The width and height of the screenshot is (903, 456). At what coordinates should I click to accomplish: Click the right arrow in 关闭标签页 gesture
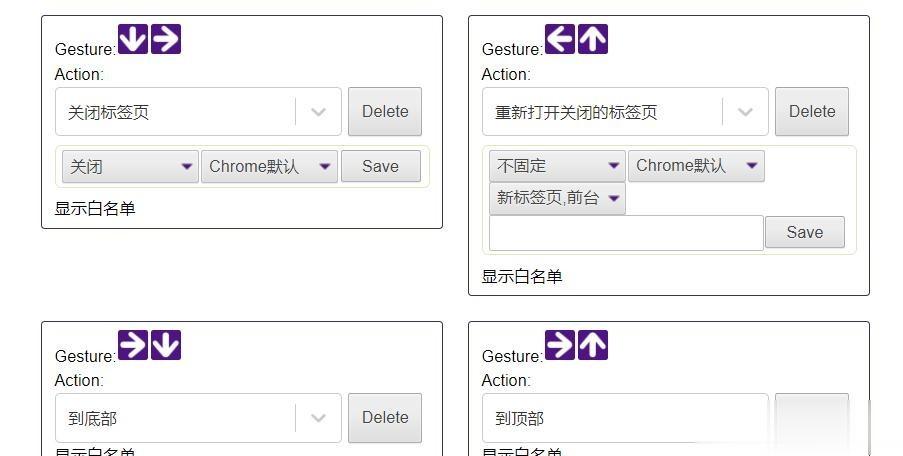pos(166,40)
